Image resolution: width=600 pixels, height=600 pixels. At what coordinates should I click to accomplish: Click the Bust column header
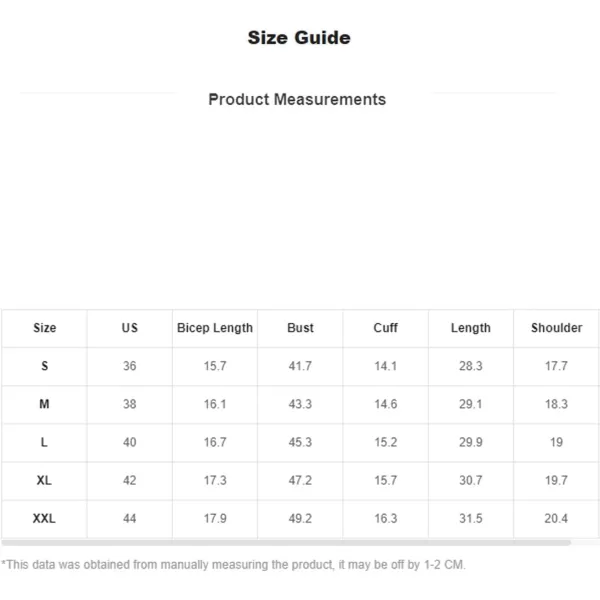pos(300,328)
